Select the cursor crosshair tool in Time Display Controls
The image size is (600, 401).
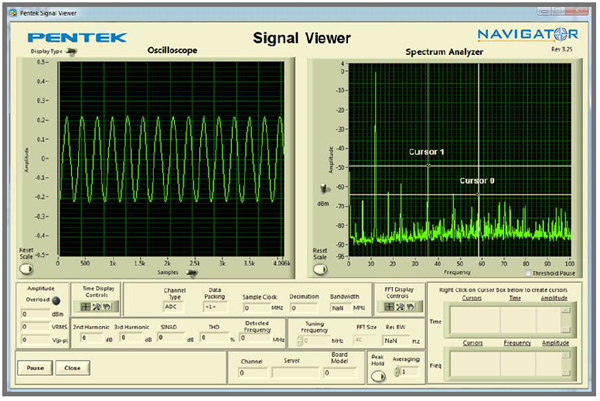[x=86, y=307]
